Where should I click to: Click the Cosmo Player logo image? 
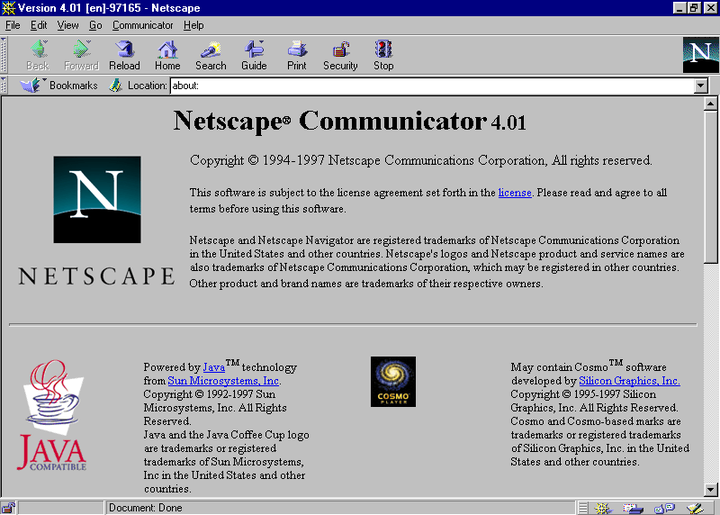point(393,382)
